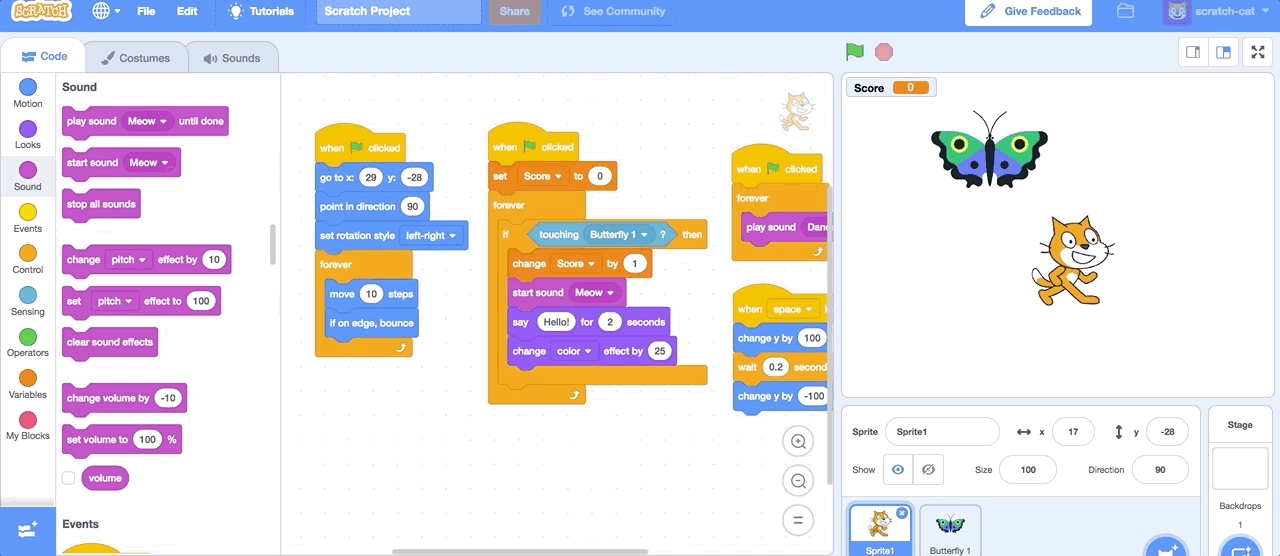Edit the sprite Direction field
Image resolution: width=1280 pixels, height=556 pixels.
click(x=1160, y=470)
